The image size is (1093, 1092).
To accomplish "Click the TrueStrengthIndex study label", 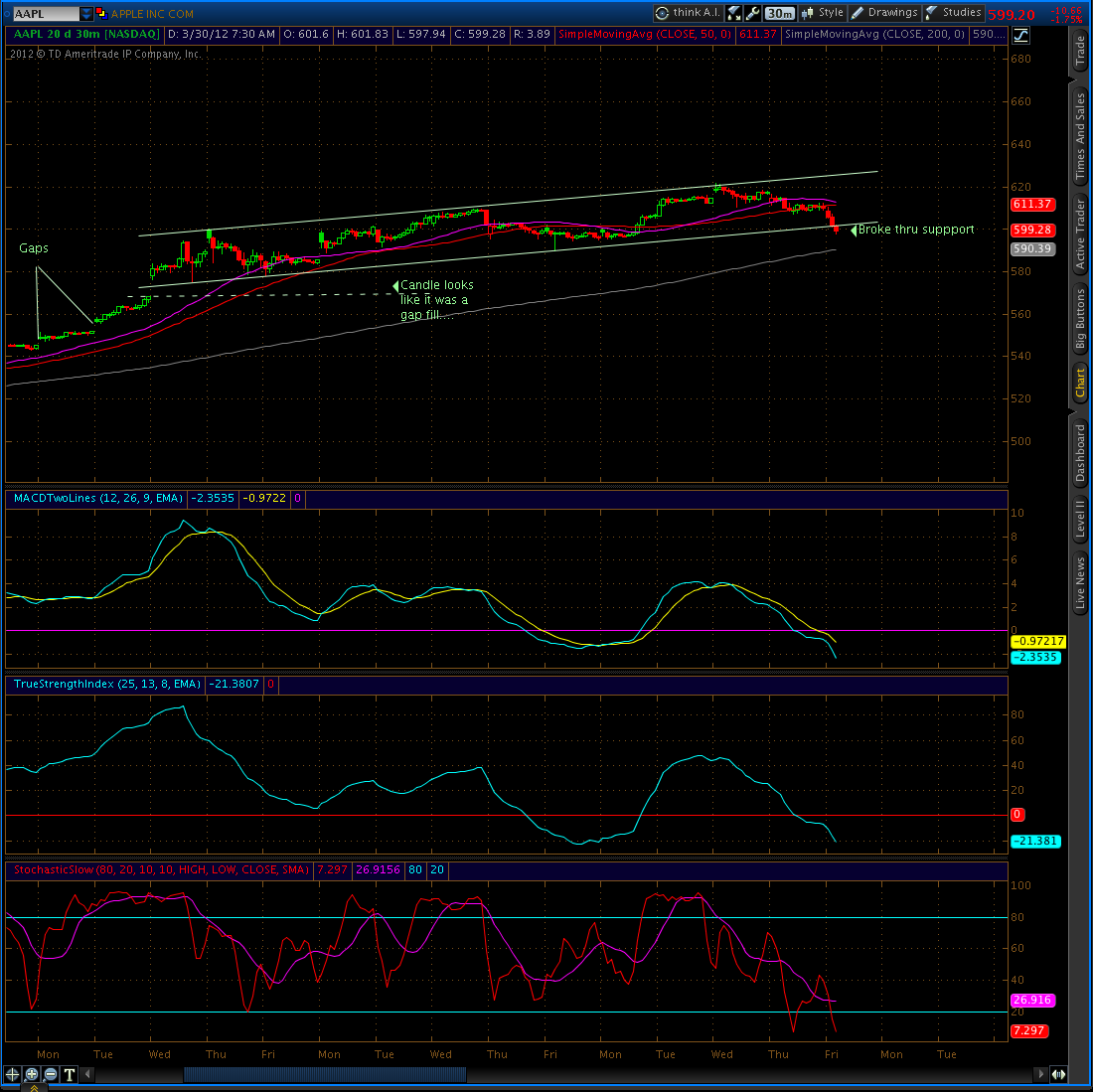I will point(107,685).
